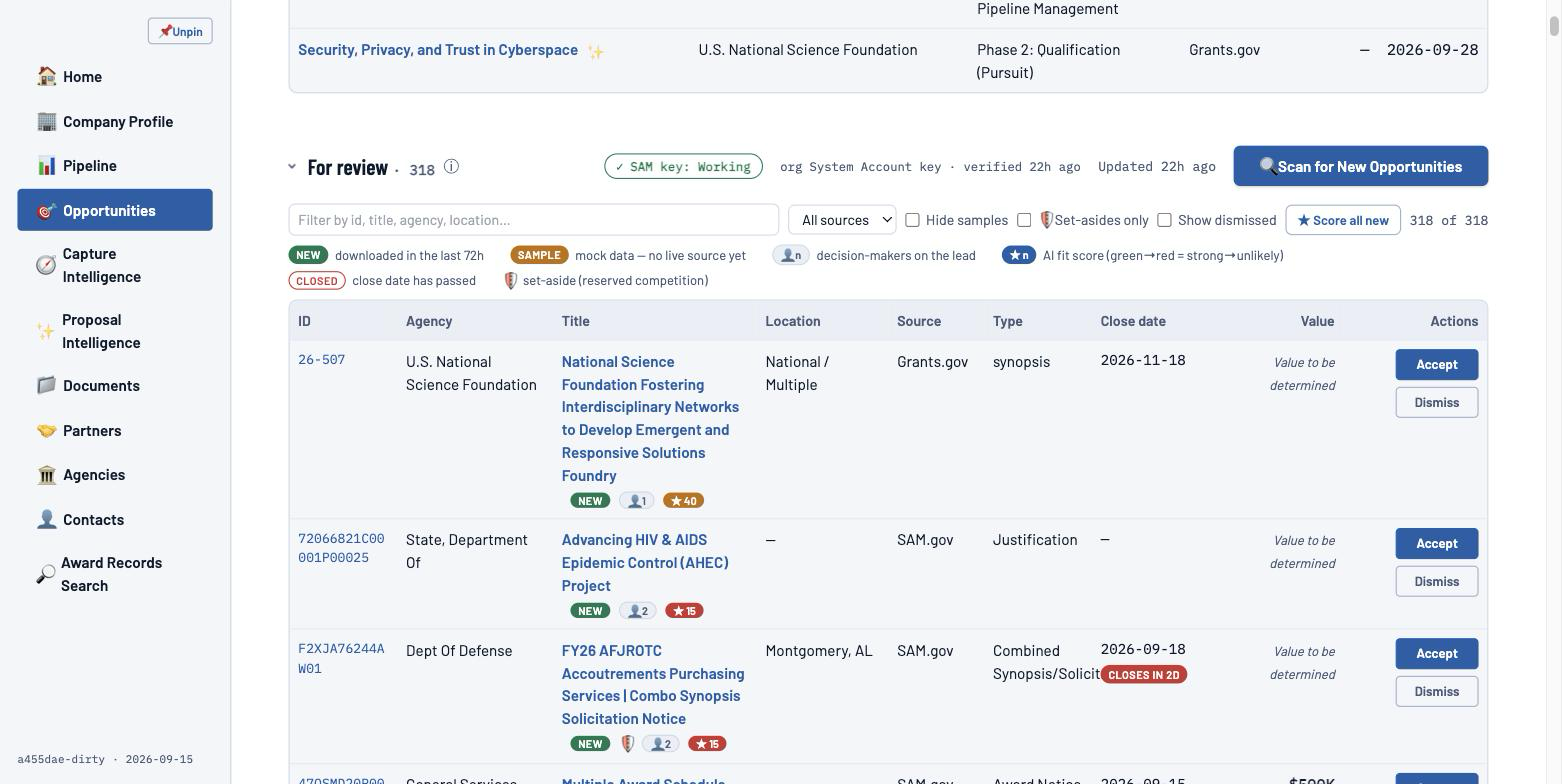This screenshot has width=1562, height=784.
Task: Click the Agencies bank building icon
Action: 46,474
